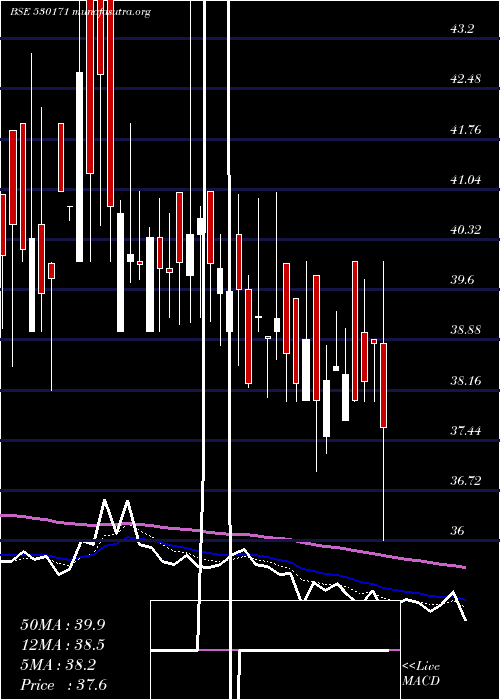Image resolution: width=500 pixels, height=700 pixels.
Task: Click the 36 price axis label
Action: pos(458,531)
